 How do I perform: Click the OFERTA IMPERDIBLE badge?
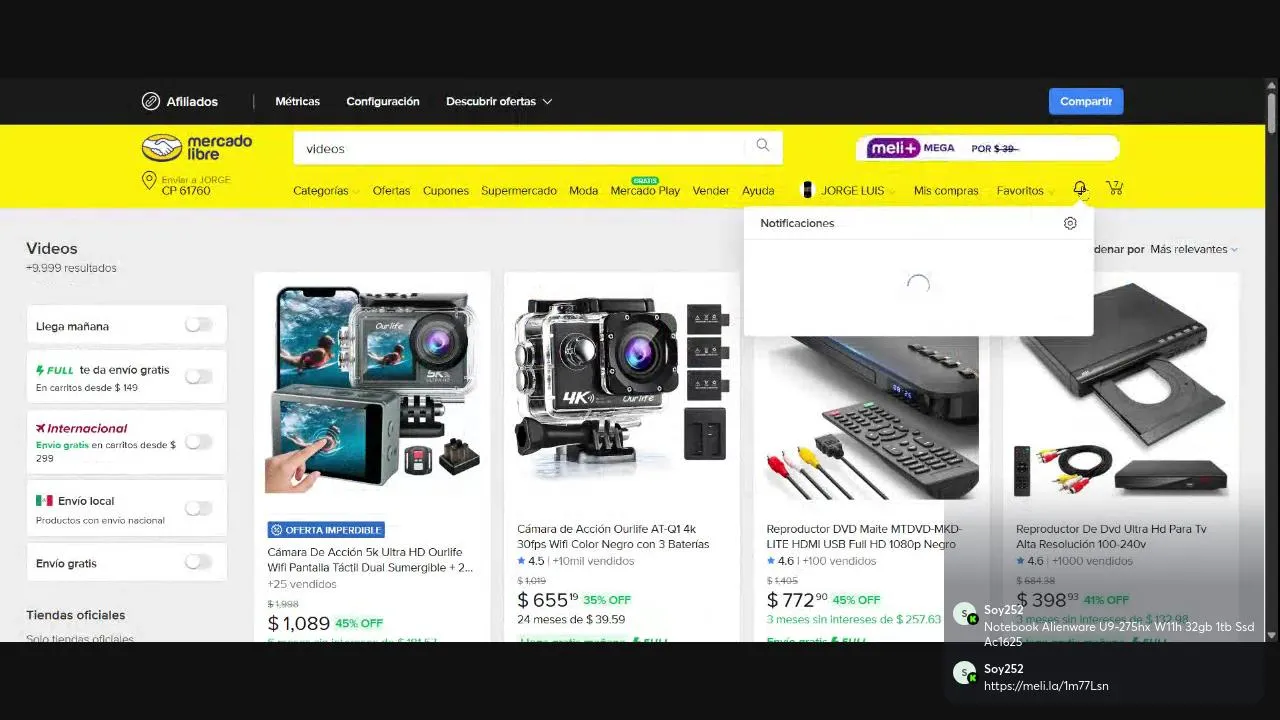326,530
